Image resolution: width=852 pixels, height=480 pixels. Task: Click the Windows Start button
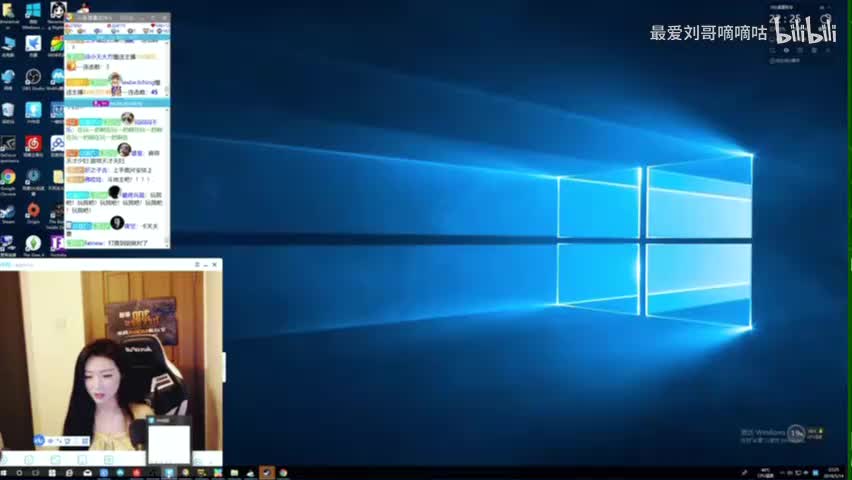4,473
